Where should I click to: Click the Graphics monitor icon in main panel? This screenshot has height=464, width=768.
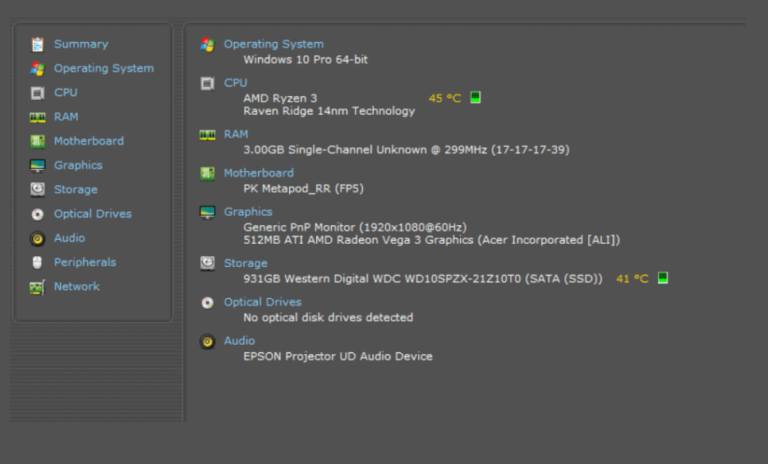[x=207, y=213]
